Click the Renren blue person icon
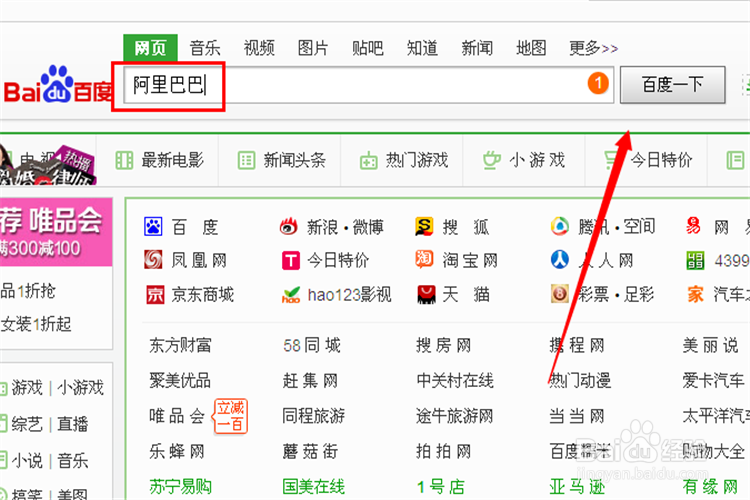Image resolution: width=750 pixels, height=500 pixels. coord(559,260)
